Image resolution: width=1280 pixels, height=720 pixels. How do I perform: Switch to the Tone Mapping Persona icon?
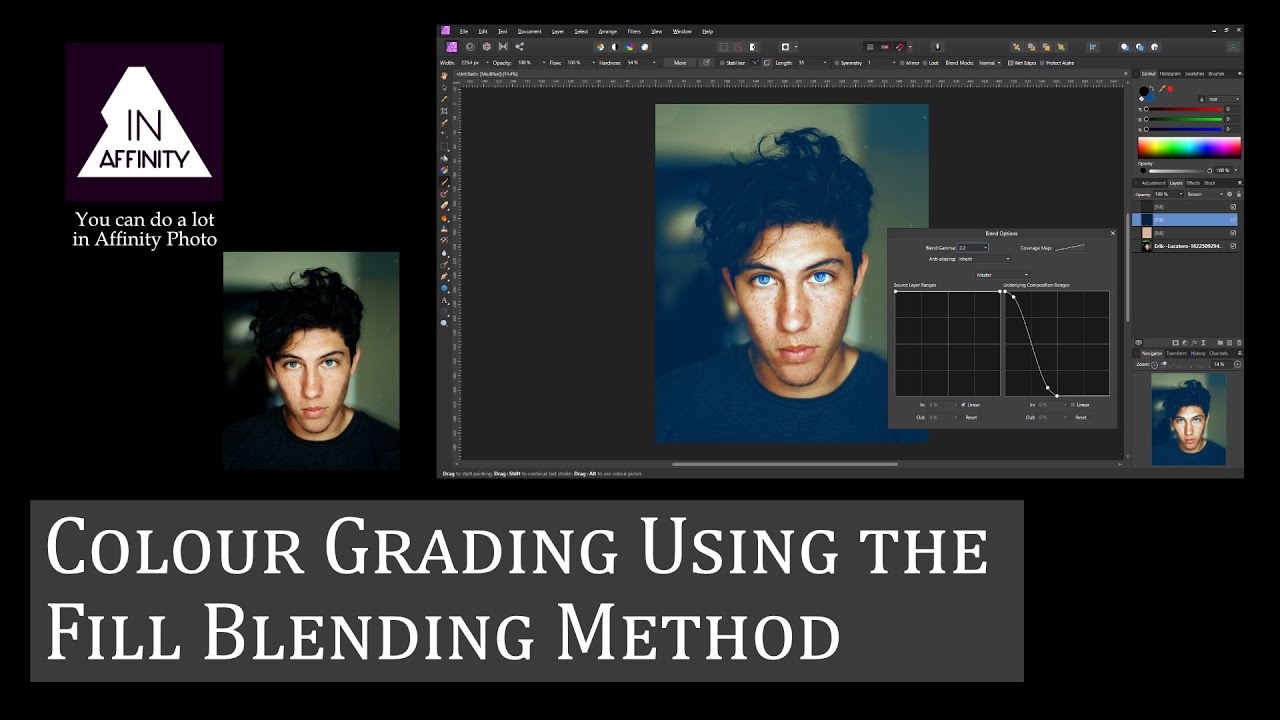[x=503, y=47]
